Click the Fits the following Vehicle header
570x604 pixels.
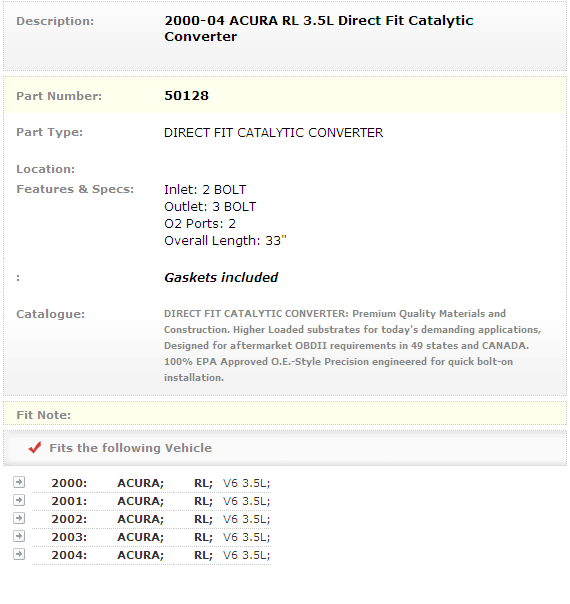pyautogui.click(x=131, y=448)
